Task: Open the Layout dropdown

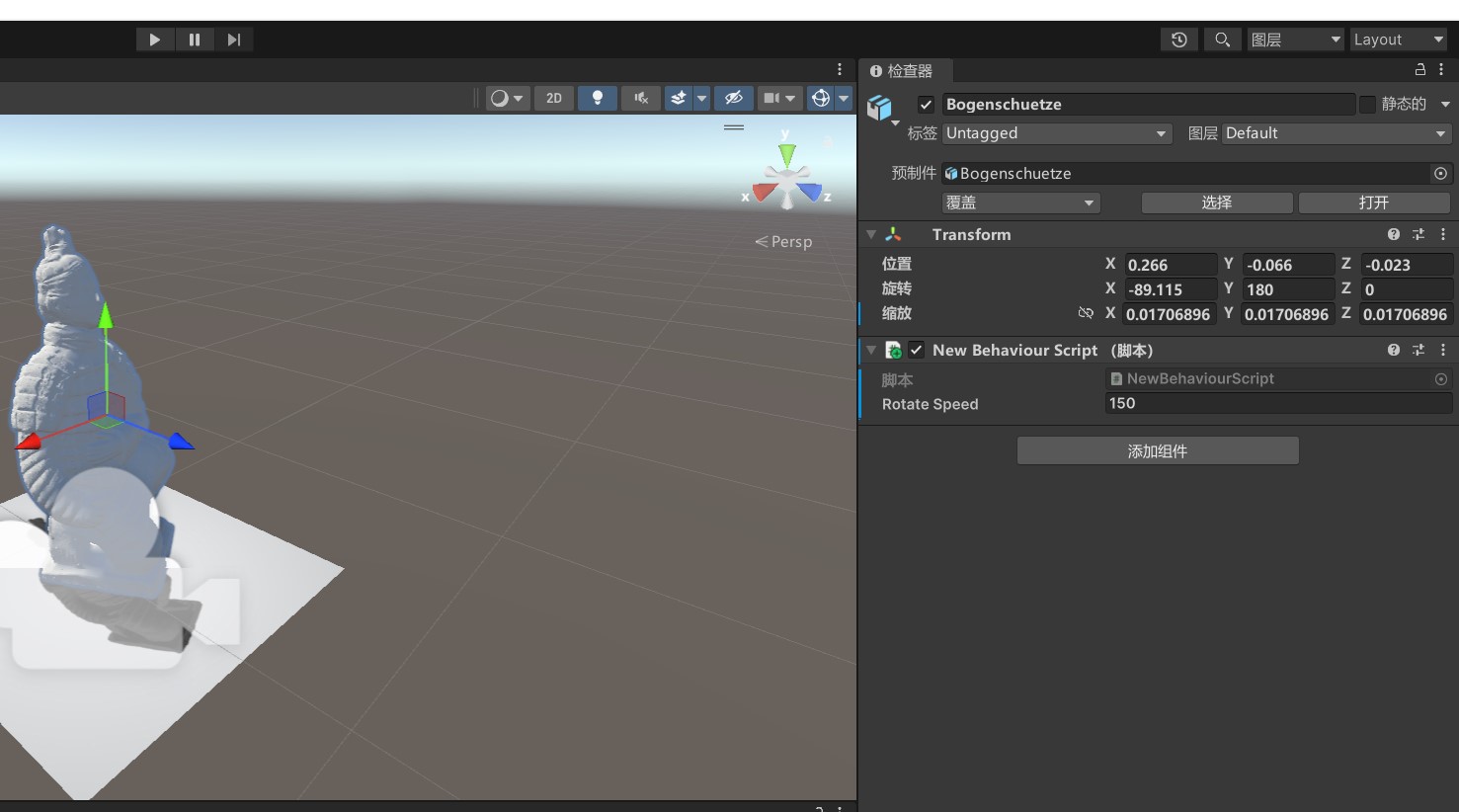Action: [x=1398, y=40]
